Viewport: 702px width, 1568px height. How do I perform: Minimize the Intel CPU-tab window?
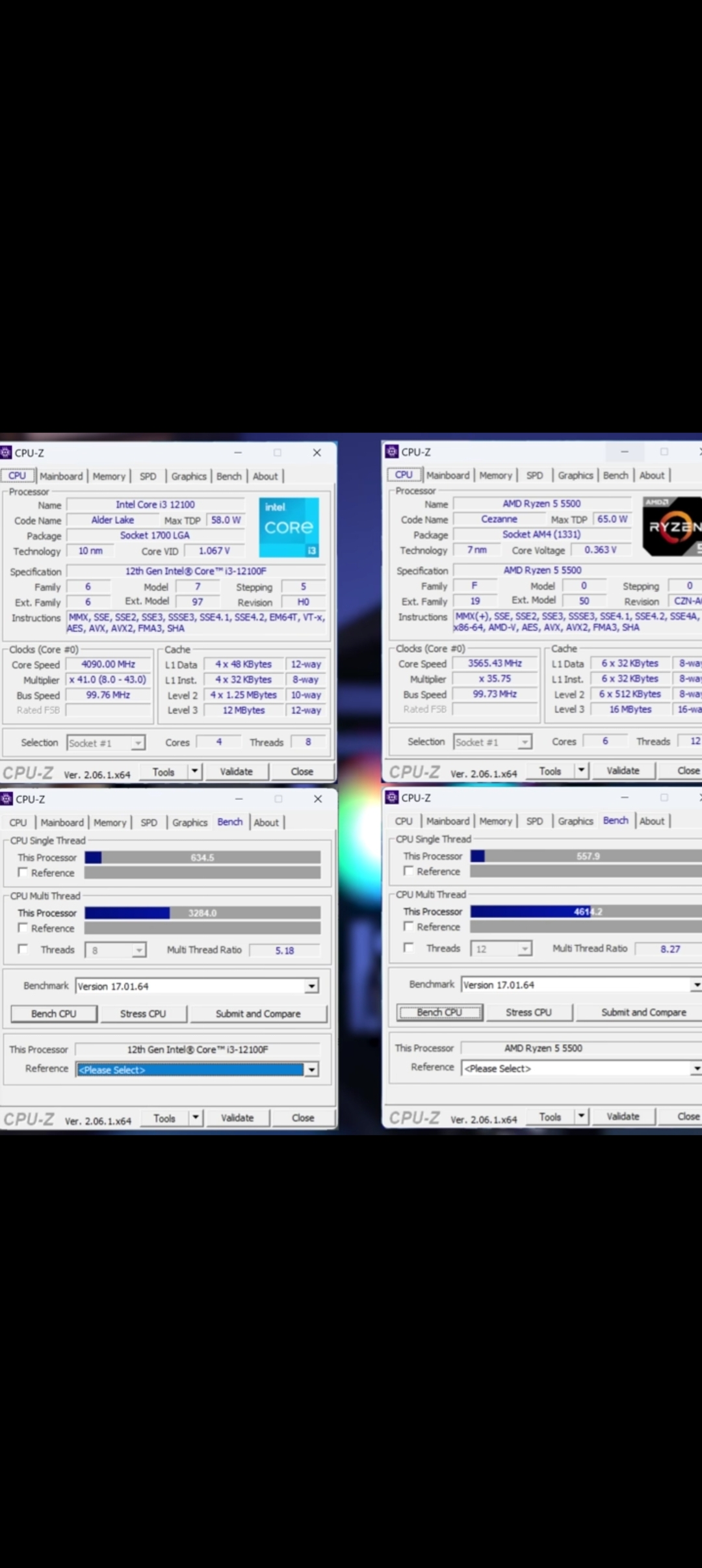click(238, 452)
